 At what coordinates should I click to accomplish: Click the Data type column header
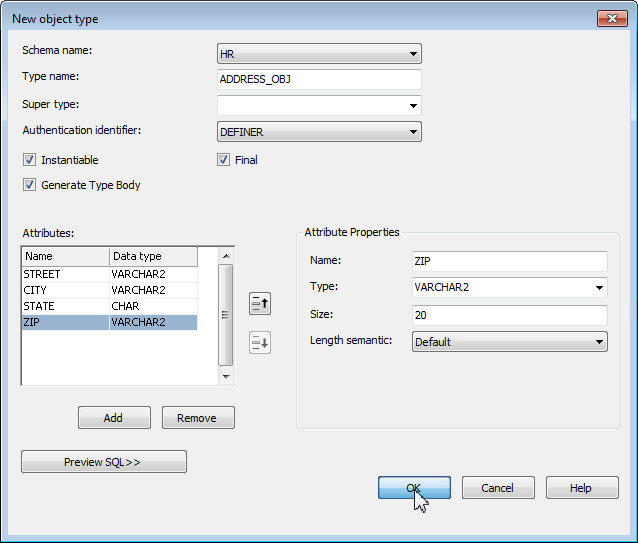(x=153, y=256)
